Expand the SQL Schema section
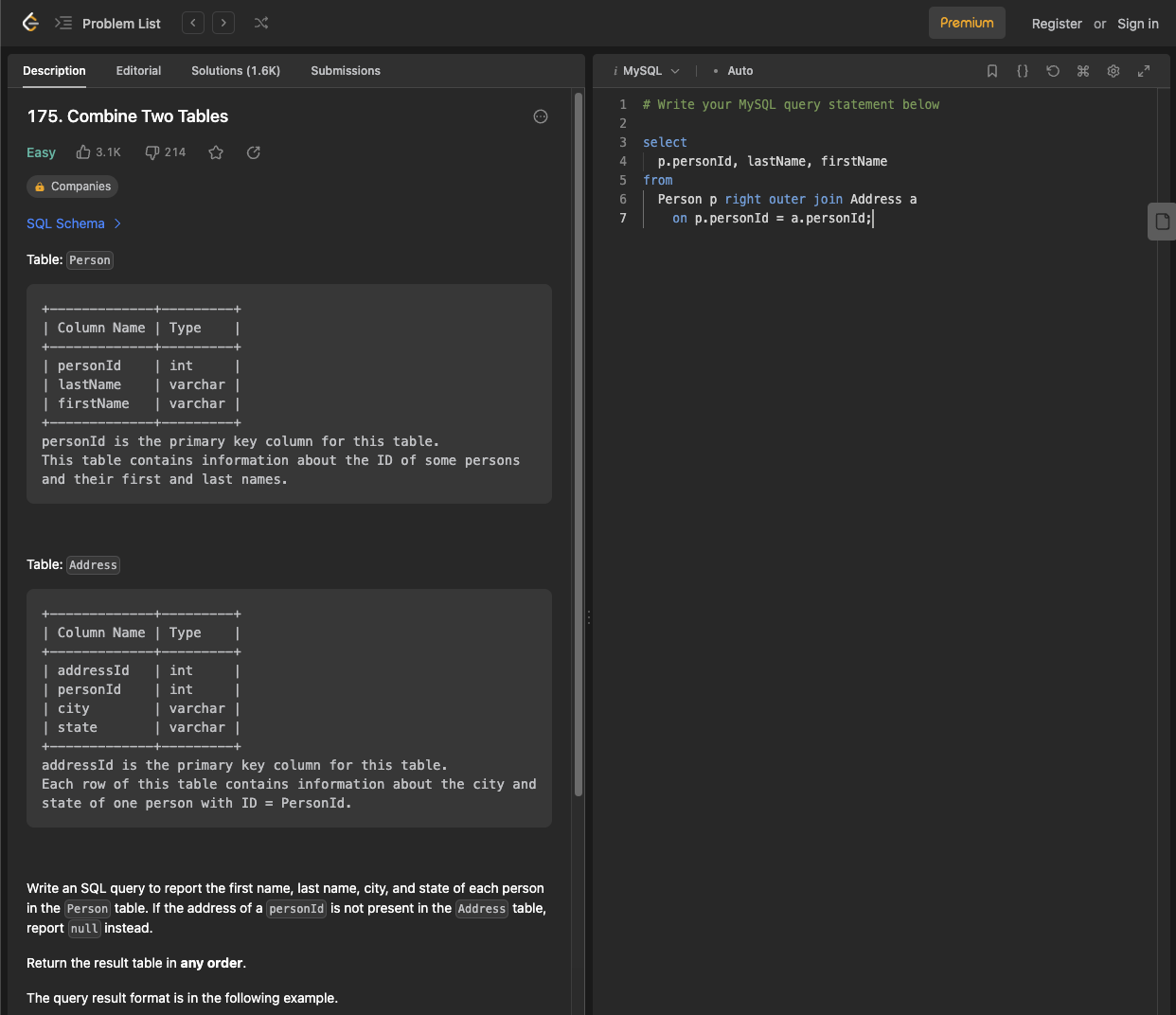Image resolution: width=1176 pixels, height=1015 pixels. pyautogui.click(x=74, y=223)
